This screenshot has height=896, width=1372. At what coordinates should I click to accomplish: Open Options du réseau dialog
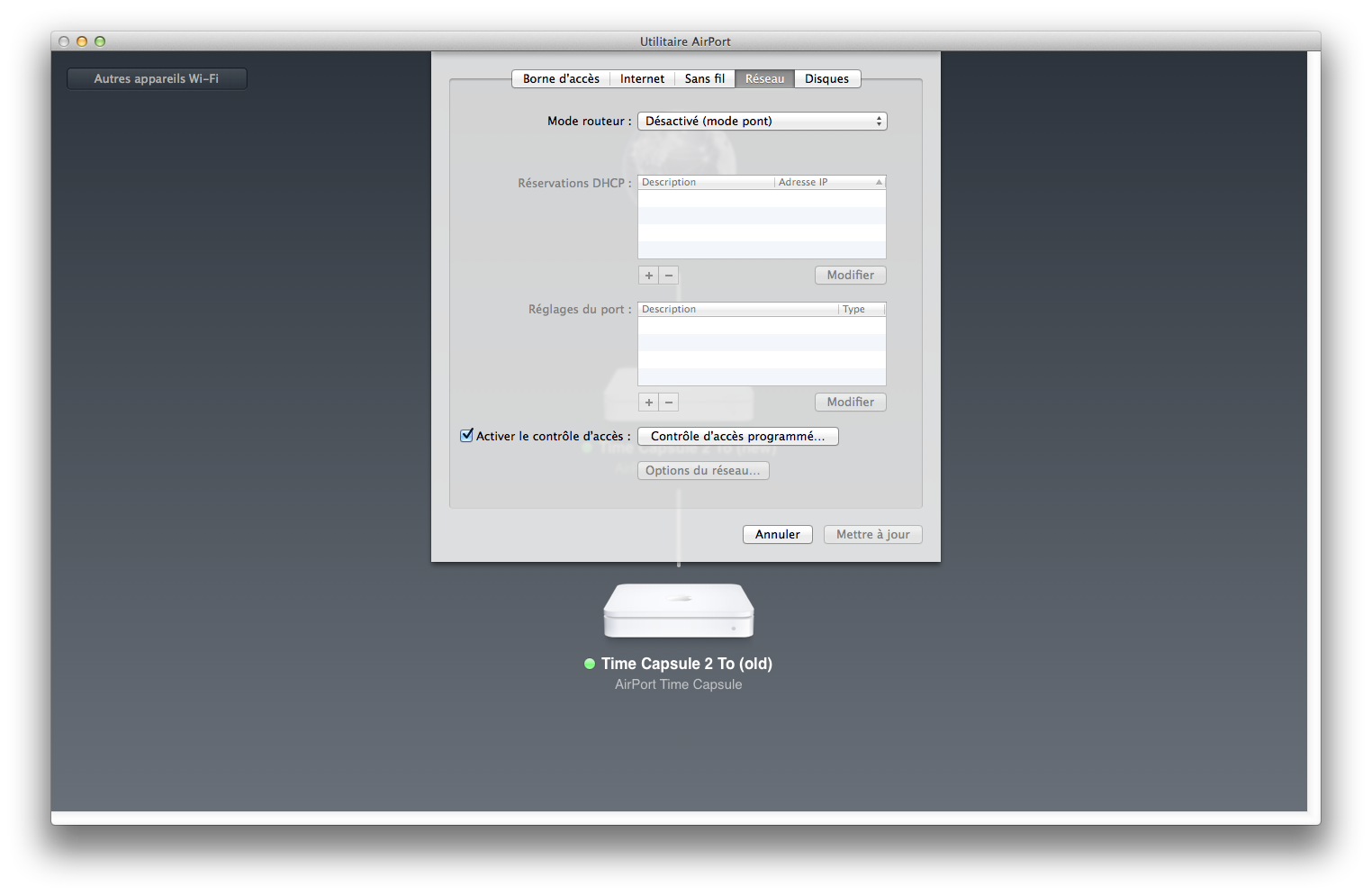703,471
